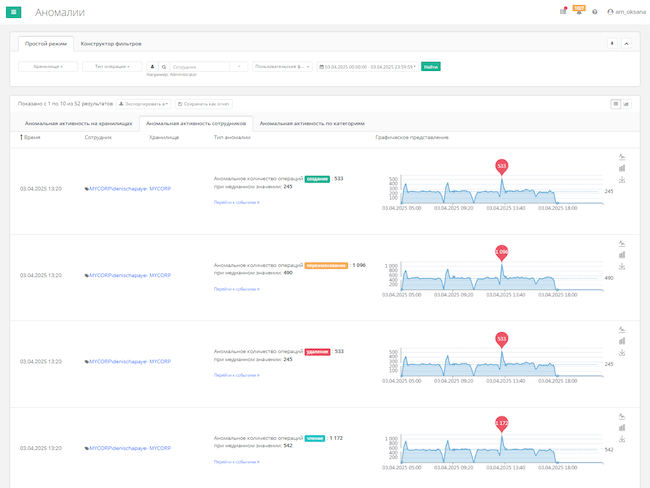This screenshot has width=650, height=488.
Task: Open the am_oksana user account menu
Action: (x=626, y=12)
